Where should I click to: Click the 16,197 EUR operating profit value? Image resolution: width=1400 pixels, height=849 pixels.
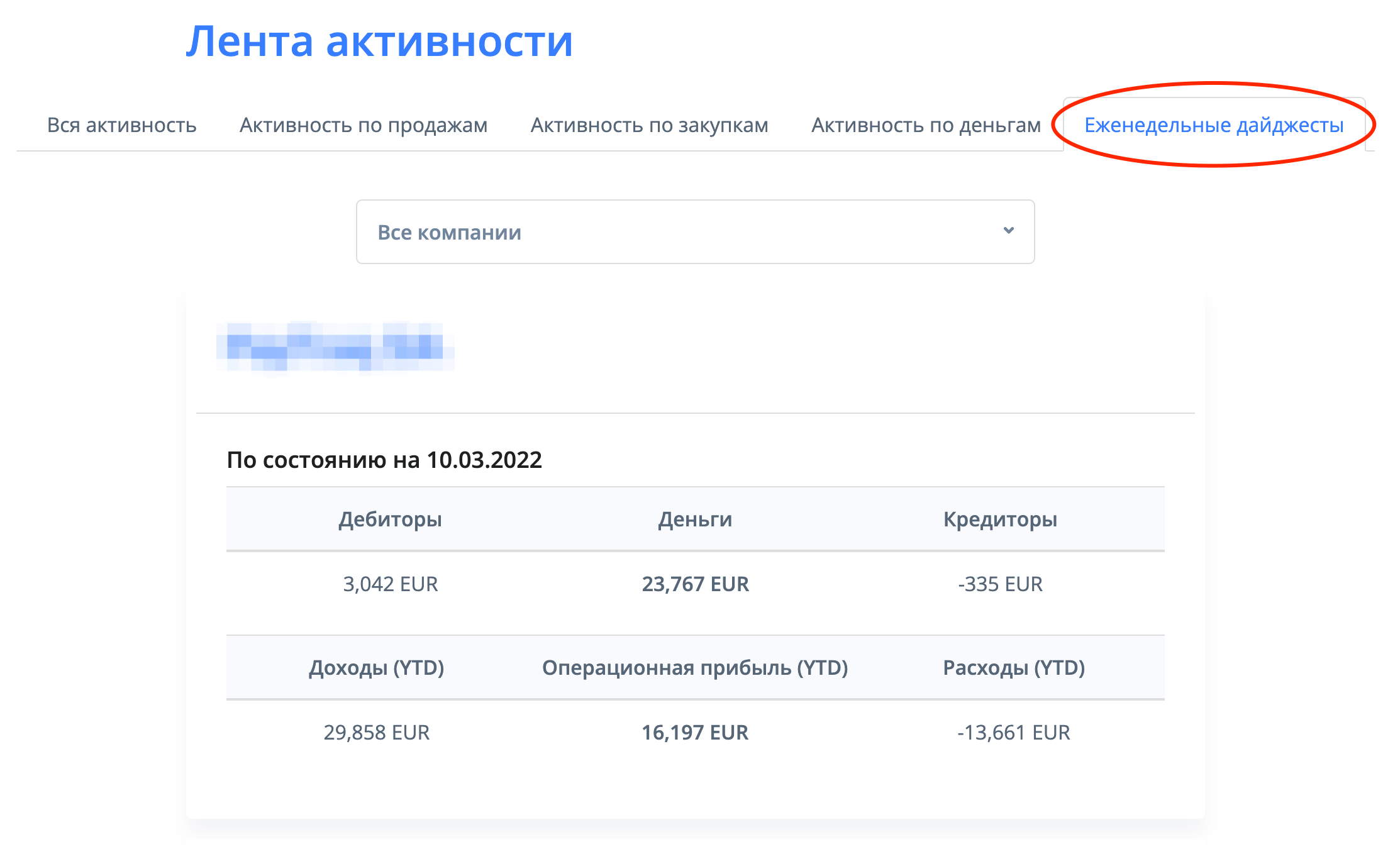[695, 733]
